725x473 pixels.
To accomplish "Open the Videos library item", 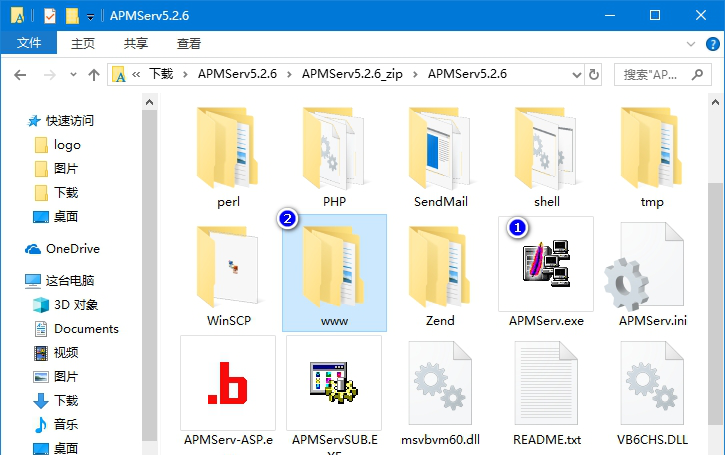I will pos(56,353).
